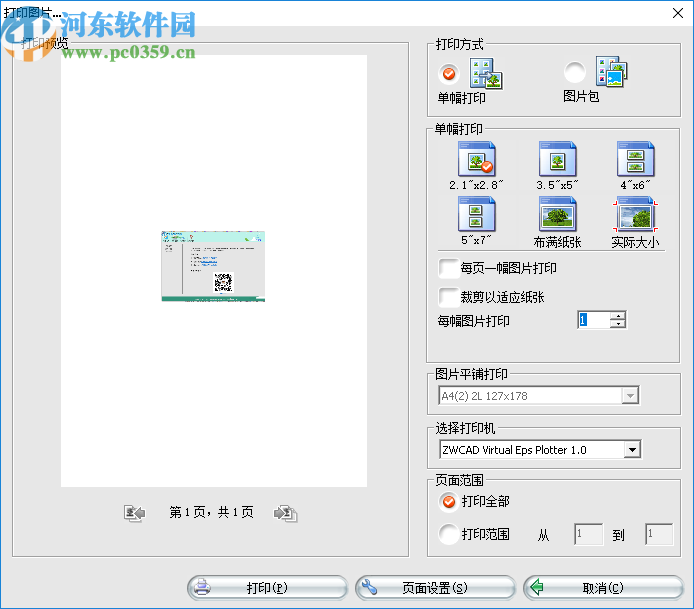This screenshot has height=609, width=694.
Task: Select the 5"x7" print layout icon
Action: [x=476, y=214]
